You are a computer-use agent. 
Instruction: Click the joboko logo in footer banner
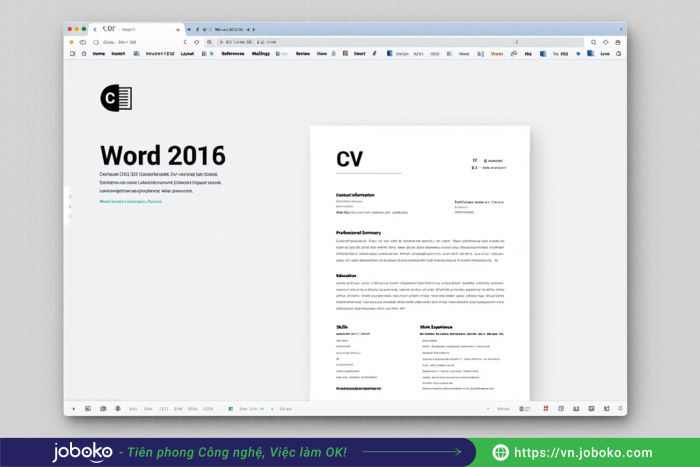coord(82,452)
